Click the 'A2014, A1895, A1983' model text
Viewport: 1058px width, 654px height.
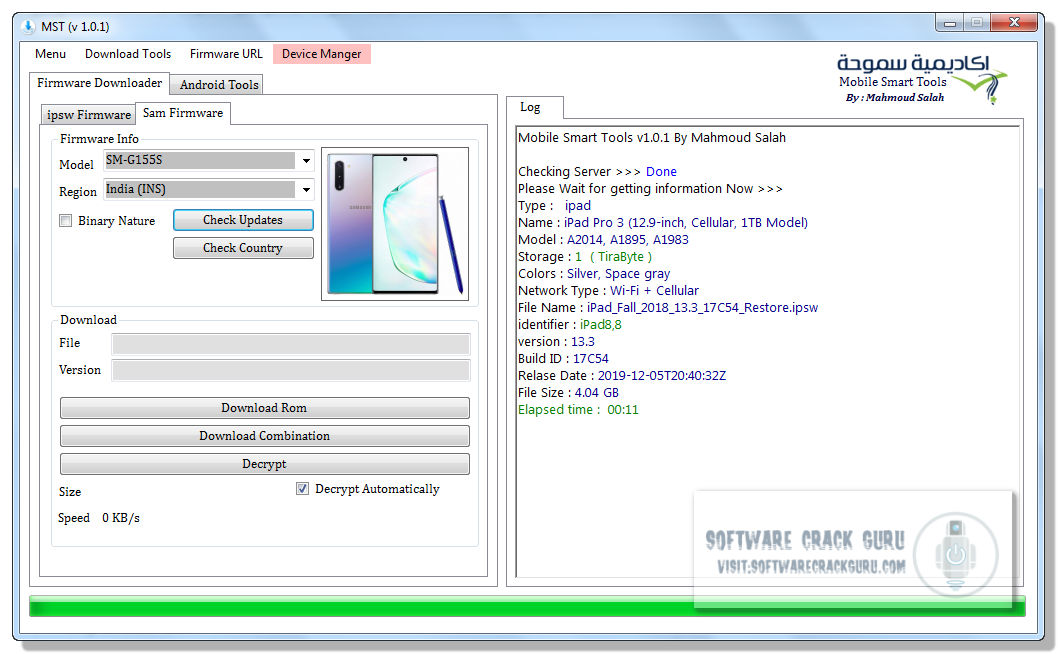coord(628,240)
